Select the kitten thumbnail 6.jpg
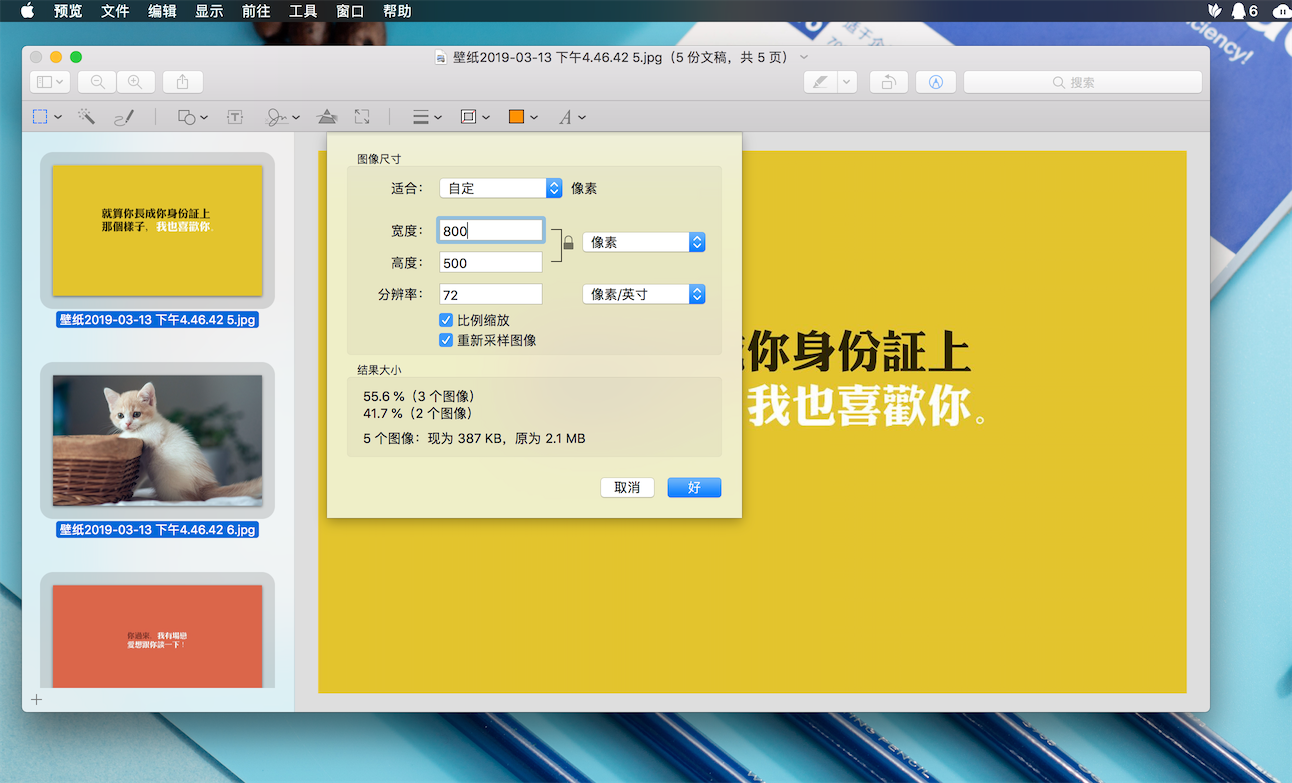 pos(157,440)
